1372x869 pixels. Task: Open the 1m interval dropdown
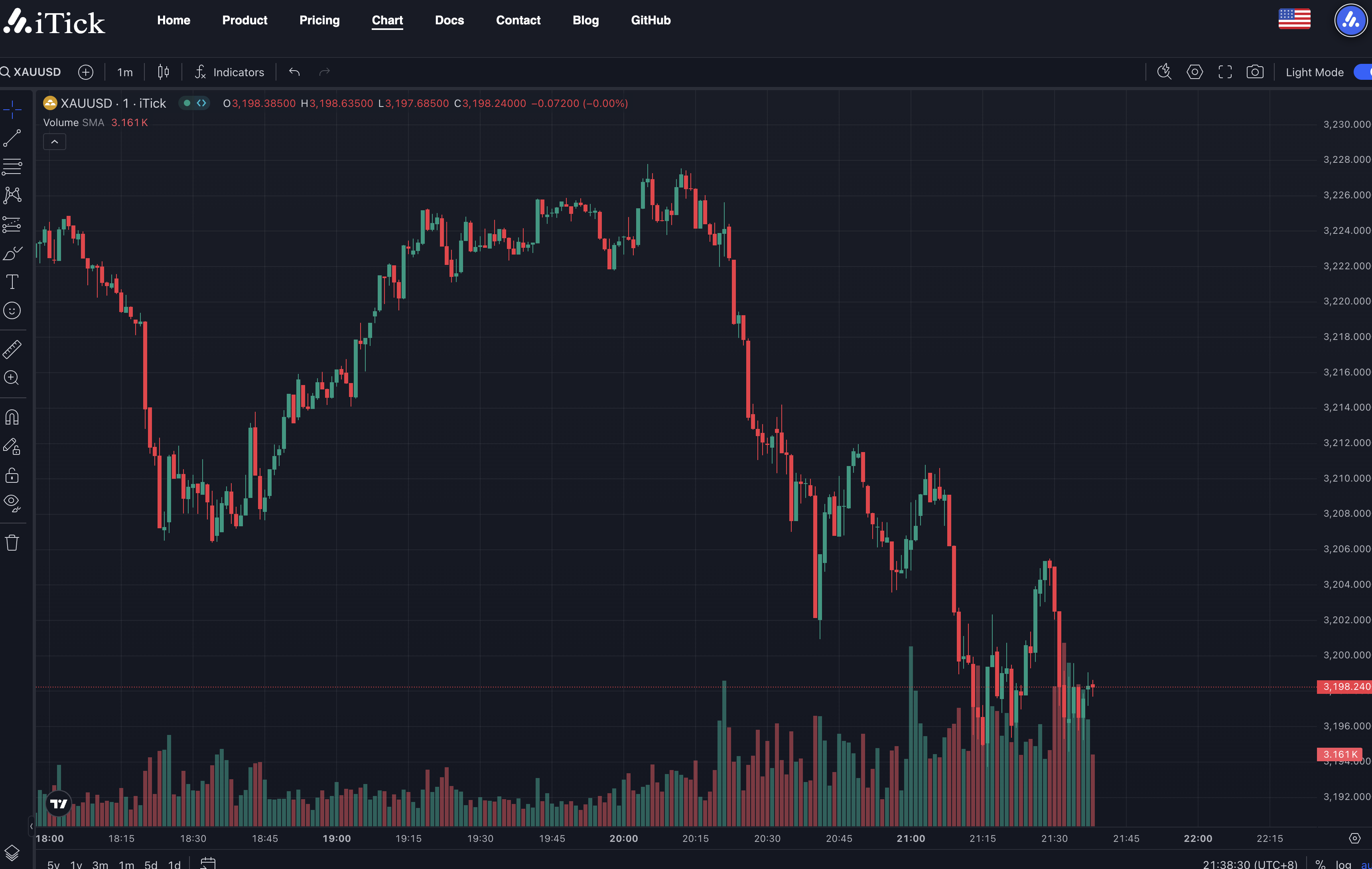pyautogui.click(x=125, y=72)
